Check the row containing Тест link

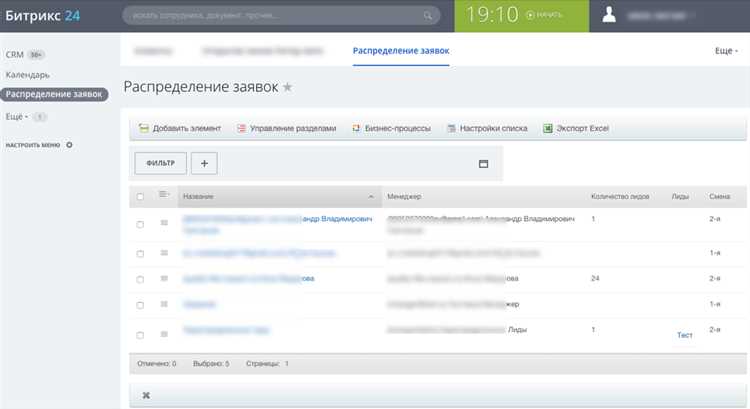click(x=140, y=335)
